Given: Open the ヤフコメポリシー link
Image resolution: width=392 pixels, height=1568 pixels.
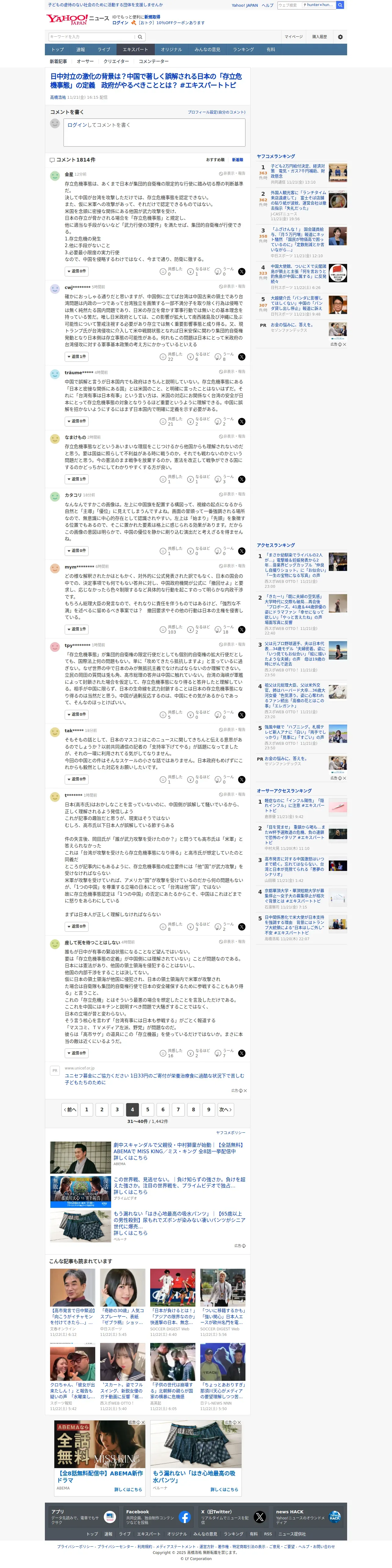Looking at the screenshot, I should pos(231,1132).
